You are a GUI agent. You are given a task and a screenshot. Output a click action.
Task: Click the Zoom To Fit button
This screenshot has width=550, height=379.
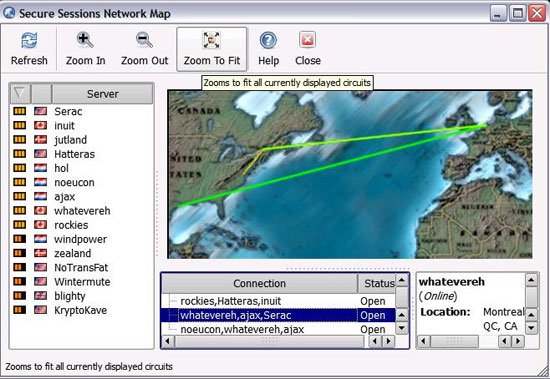[x=212, y=49]
